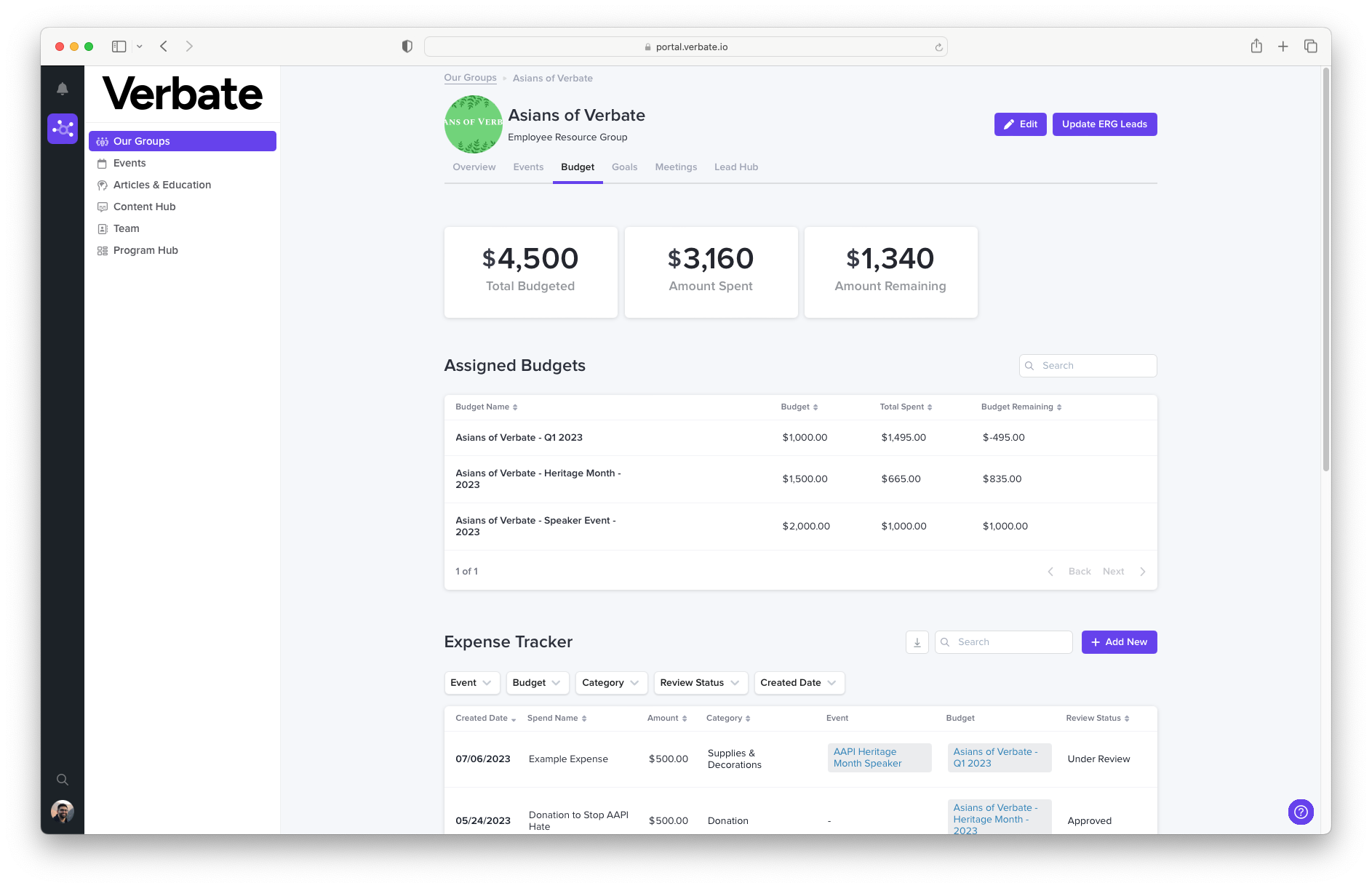Navigate back via the Our Groups breadcrumb
The width and height of the screenshot is (1372, 888).
pos(470,78)
